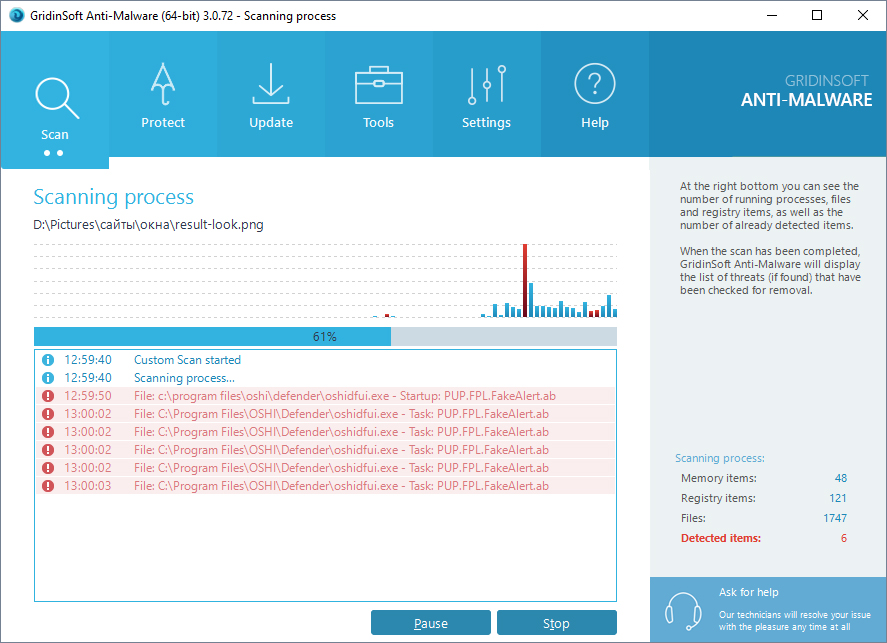887x643 pixels.
Task: Open the Update download icon
Action: (271, 86)
